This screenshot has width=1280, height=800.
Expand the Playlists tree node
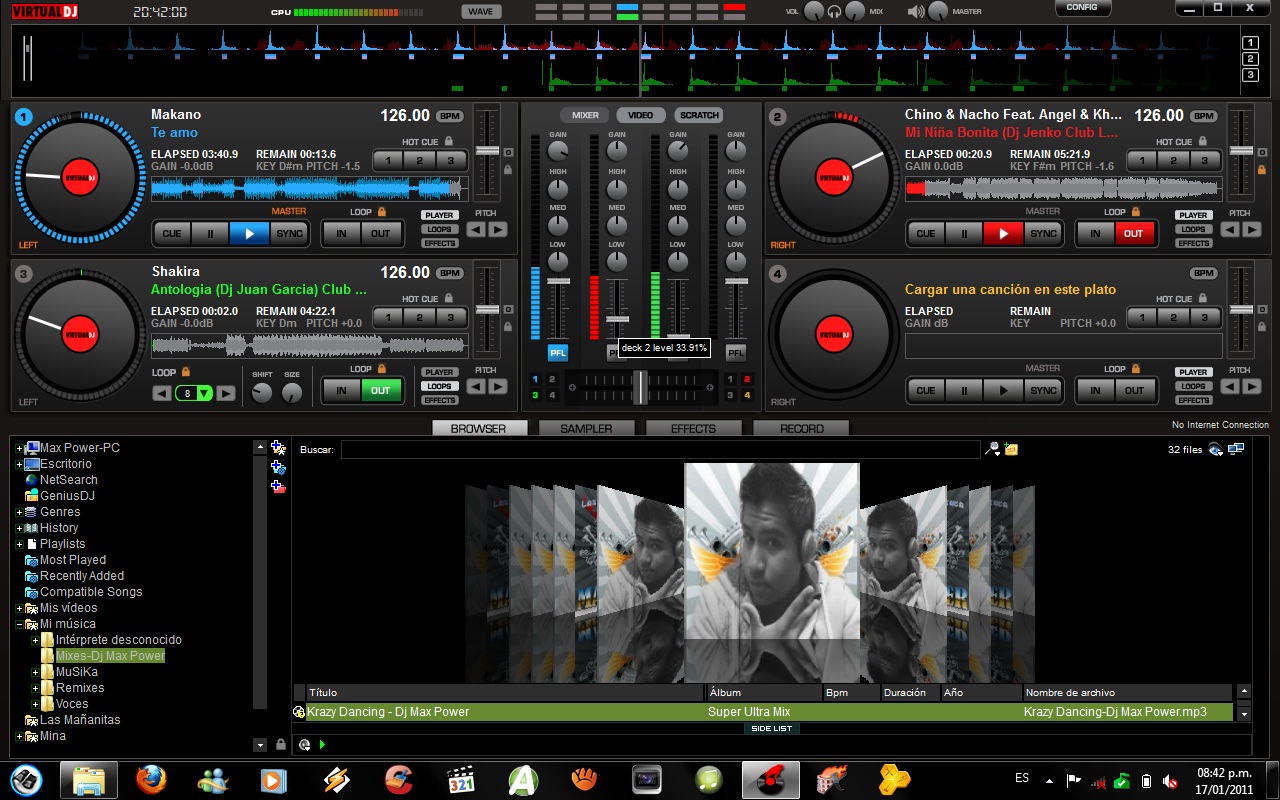click(19, 544)
